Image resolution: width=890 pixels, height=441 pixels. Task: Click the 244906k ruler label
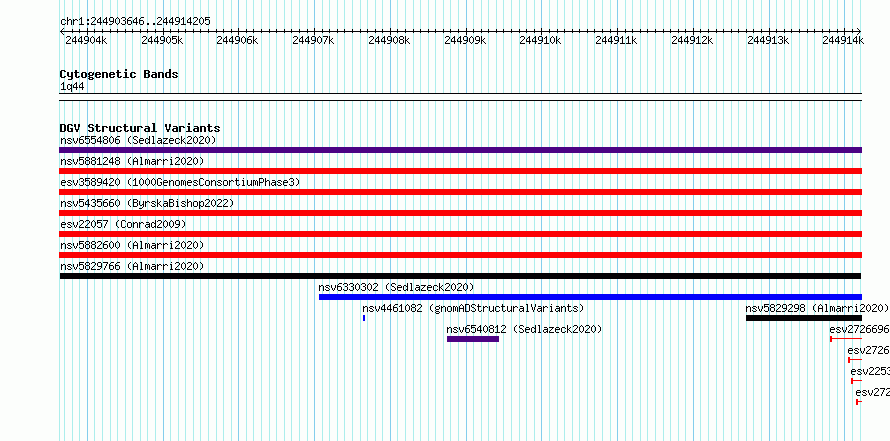237,40
